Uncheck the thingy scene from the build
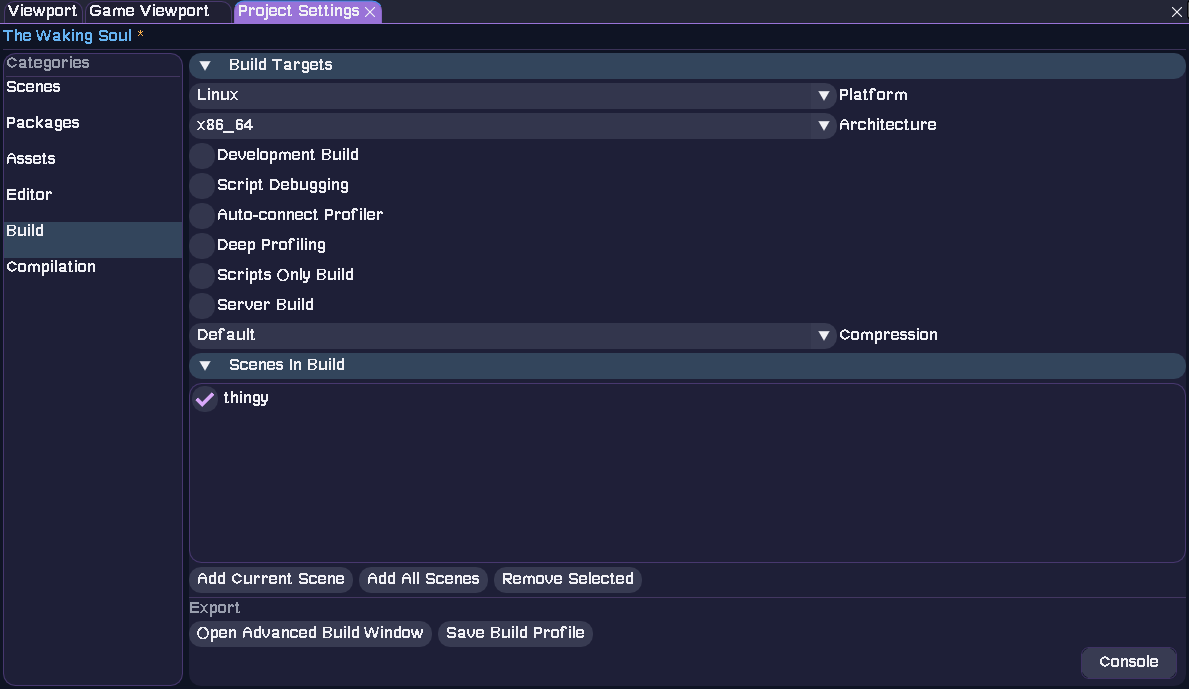Image resolution: width=1189 pixels, height=689 pixels. pos(205,398)
